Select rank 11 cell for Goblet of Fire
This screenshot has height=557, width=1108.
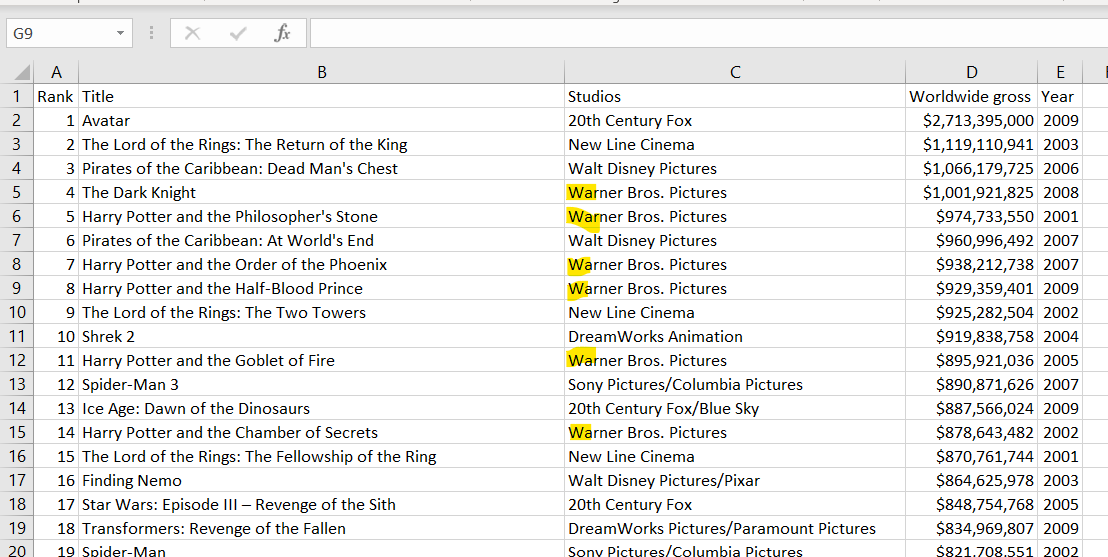tap(56, 360)
